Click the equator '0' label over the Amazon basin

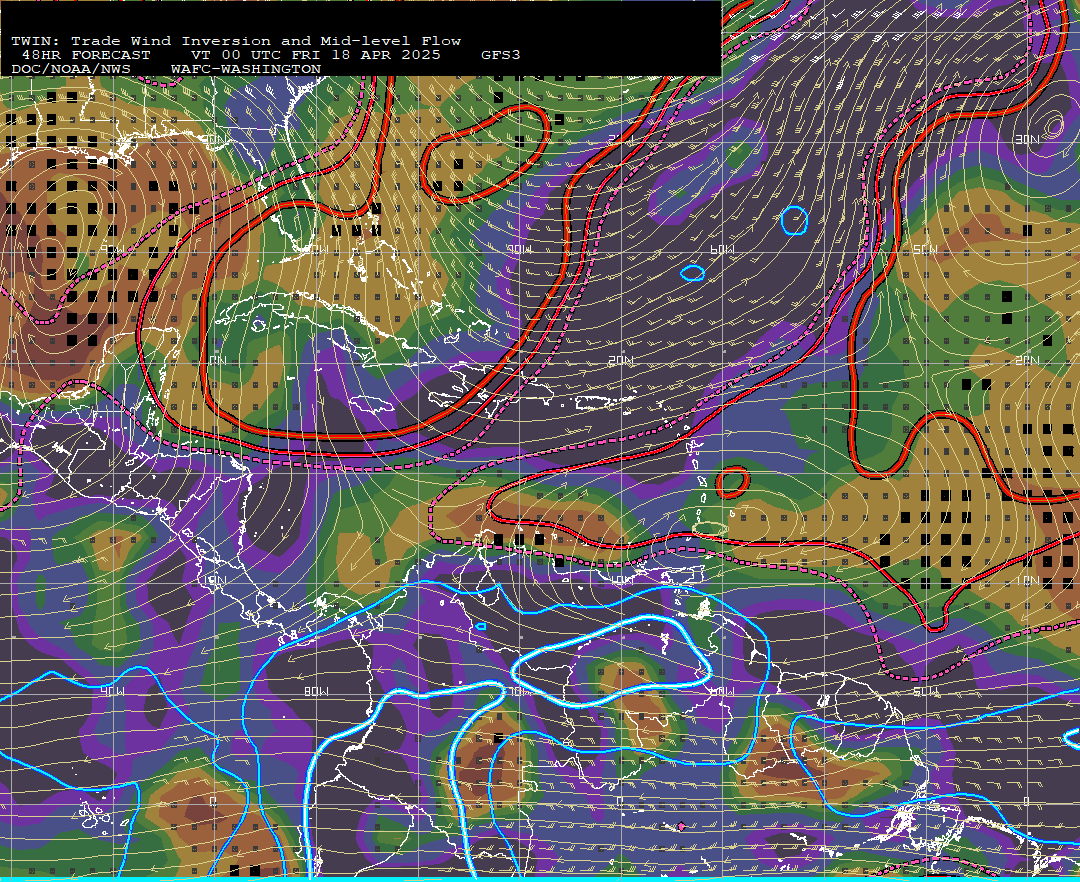(x=620, y=801)
